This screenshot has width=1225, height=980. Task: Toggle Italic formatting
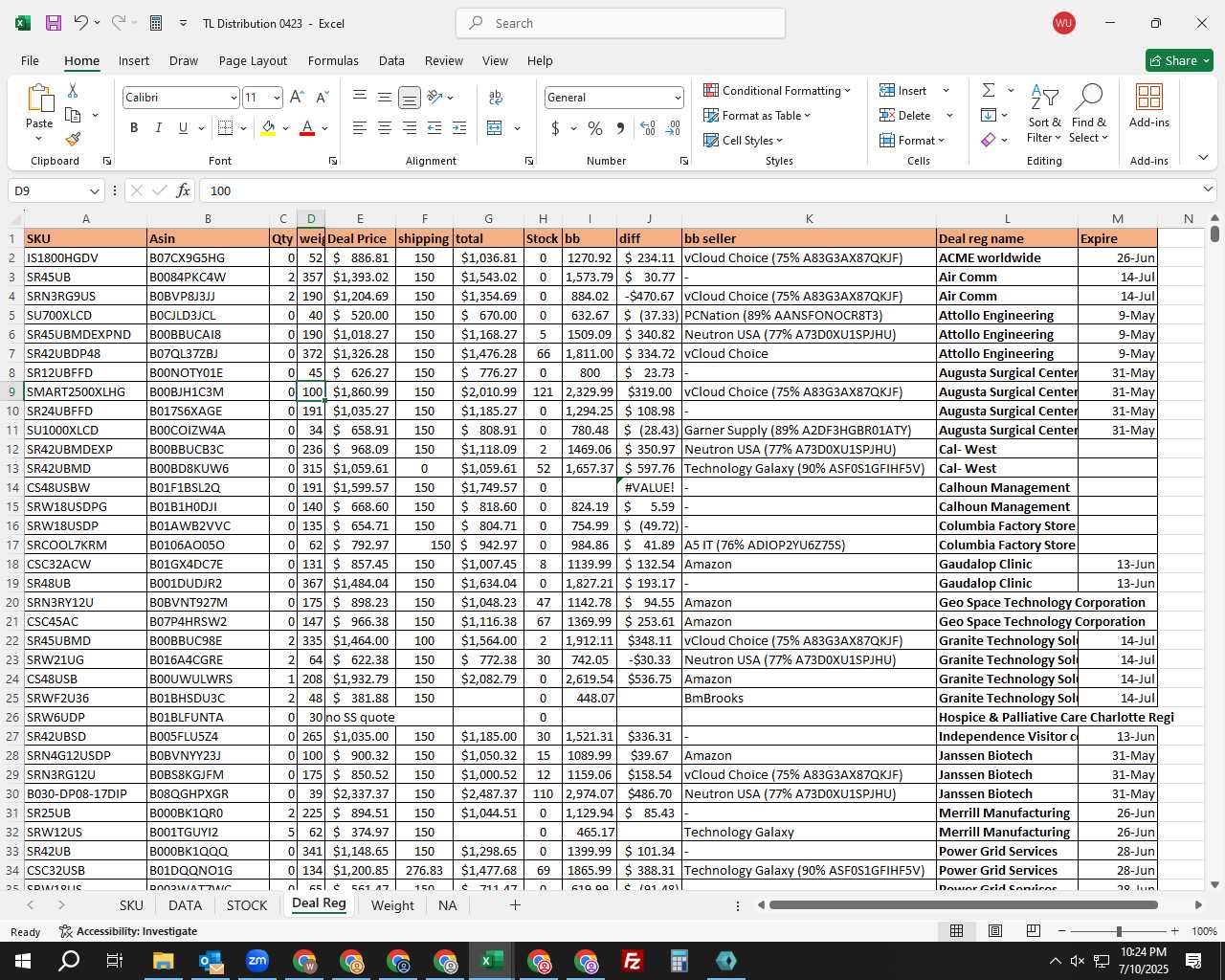[158, 128]
